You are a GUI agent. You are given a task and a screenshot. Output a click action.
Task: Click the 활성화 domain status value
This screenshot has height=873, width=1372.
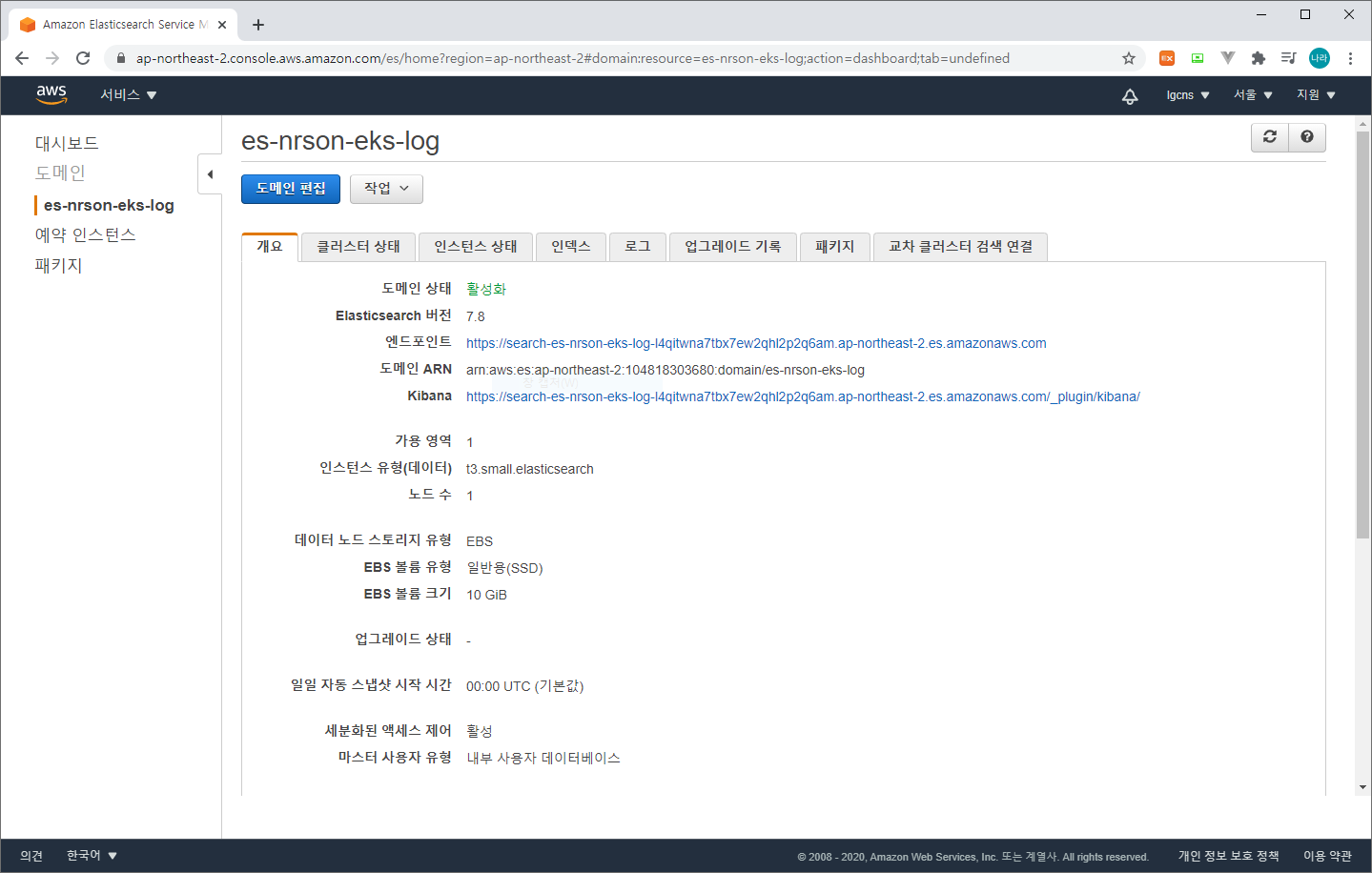[486, 289]
